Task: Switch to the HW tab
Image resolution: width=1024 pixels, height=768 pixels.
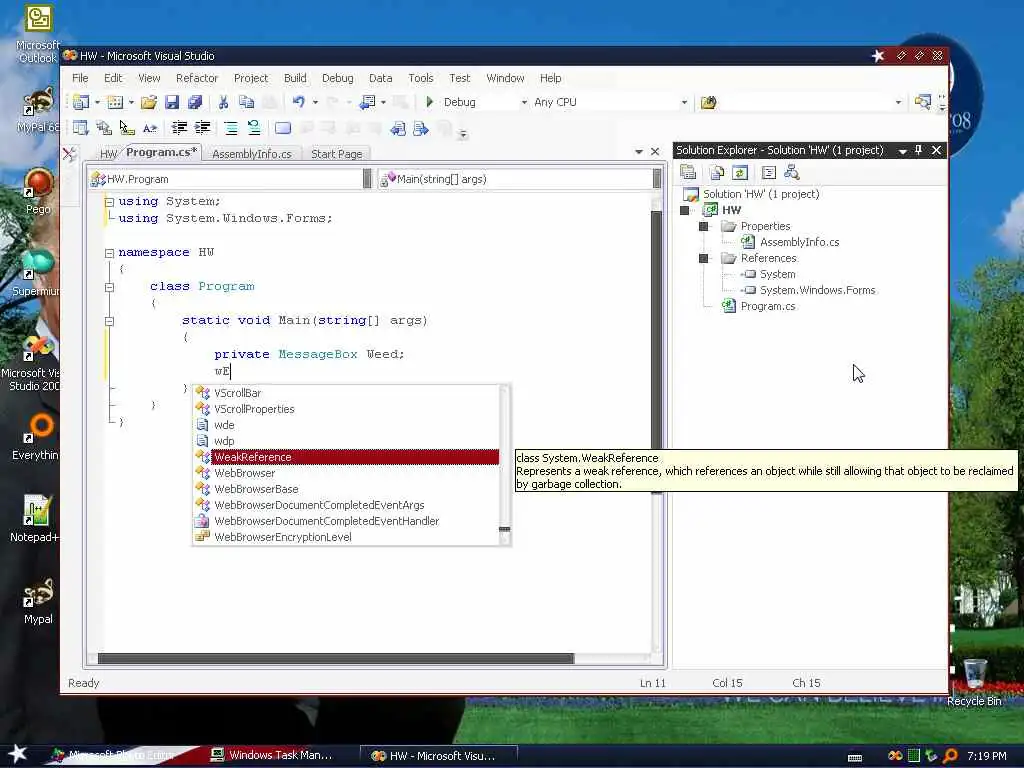Action: pyautogui.click(x=108, y=154)
